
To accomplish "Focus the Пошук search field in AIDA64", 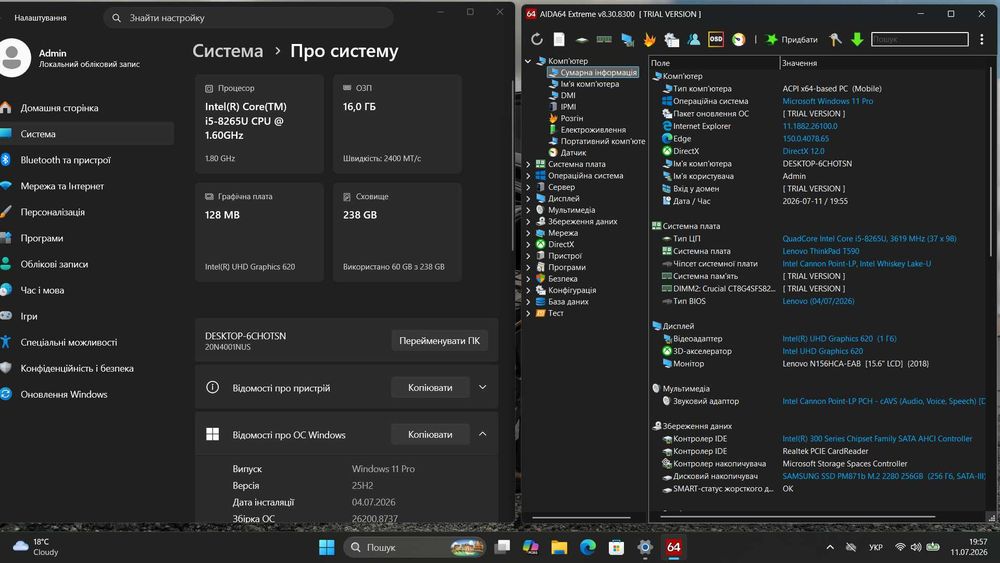I will point(920,40).
